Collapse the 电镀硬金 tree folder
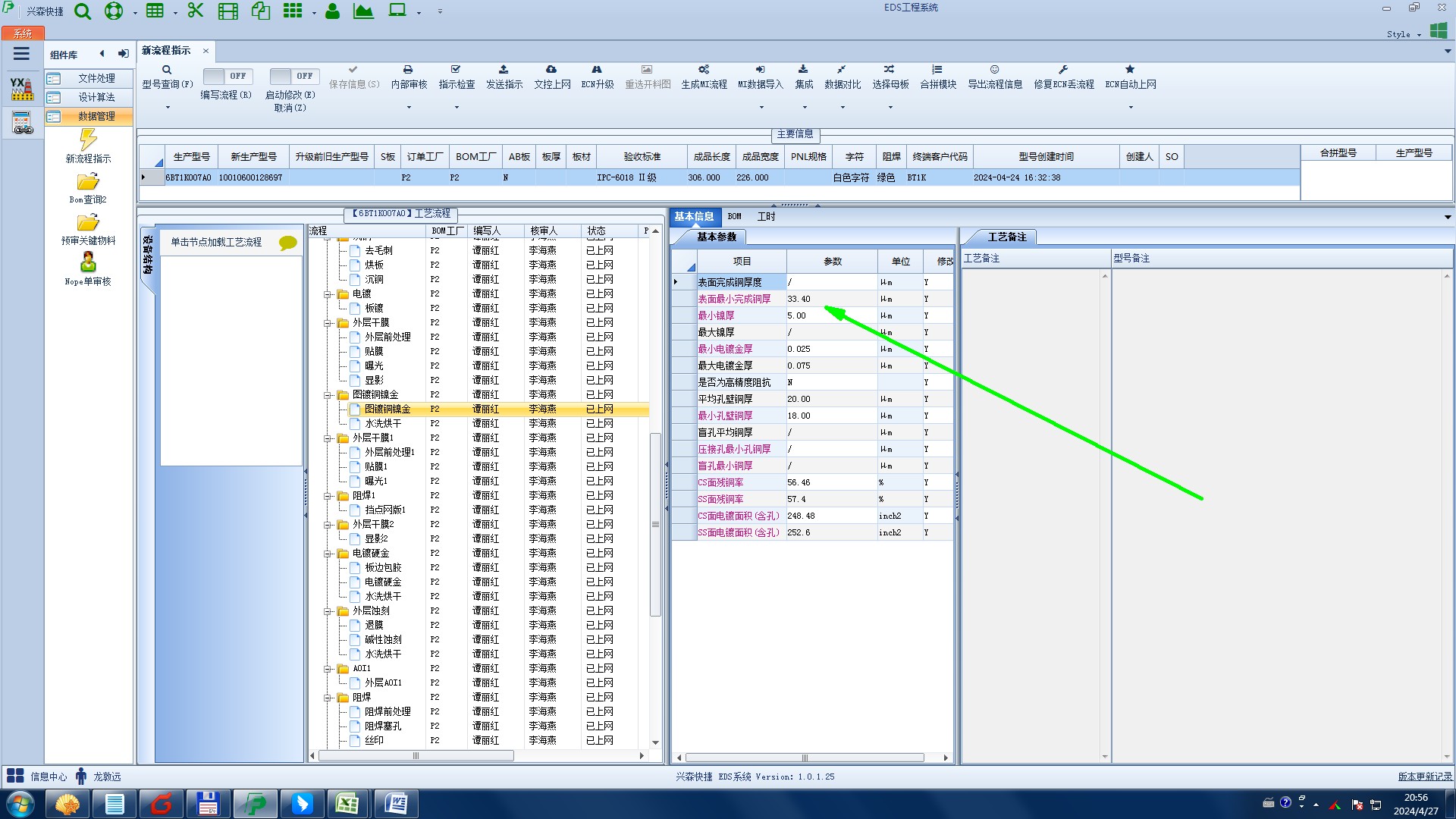The image size is (1456, 819). [x=328, y=554]
